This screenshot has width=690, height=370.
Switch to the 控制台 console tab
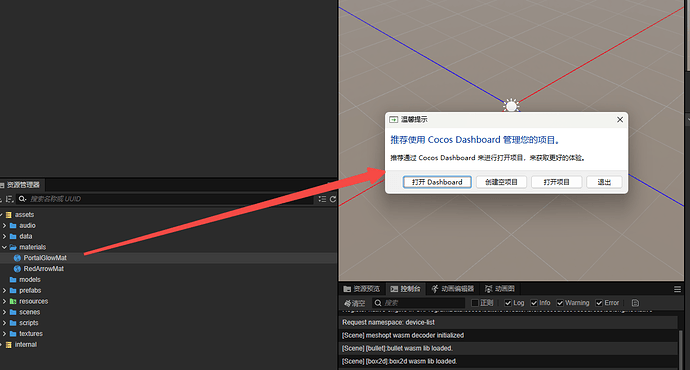406,289
